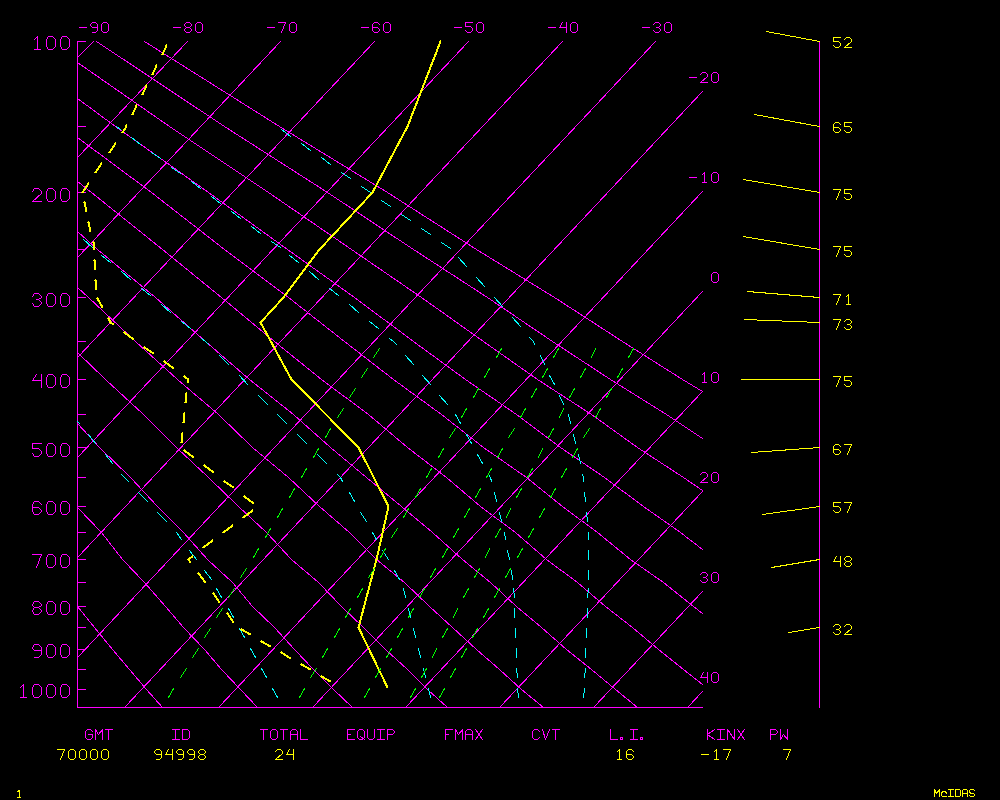1000x800 pixels.
Task: Click the EQUIP column label
Action: pos(371,735)
